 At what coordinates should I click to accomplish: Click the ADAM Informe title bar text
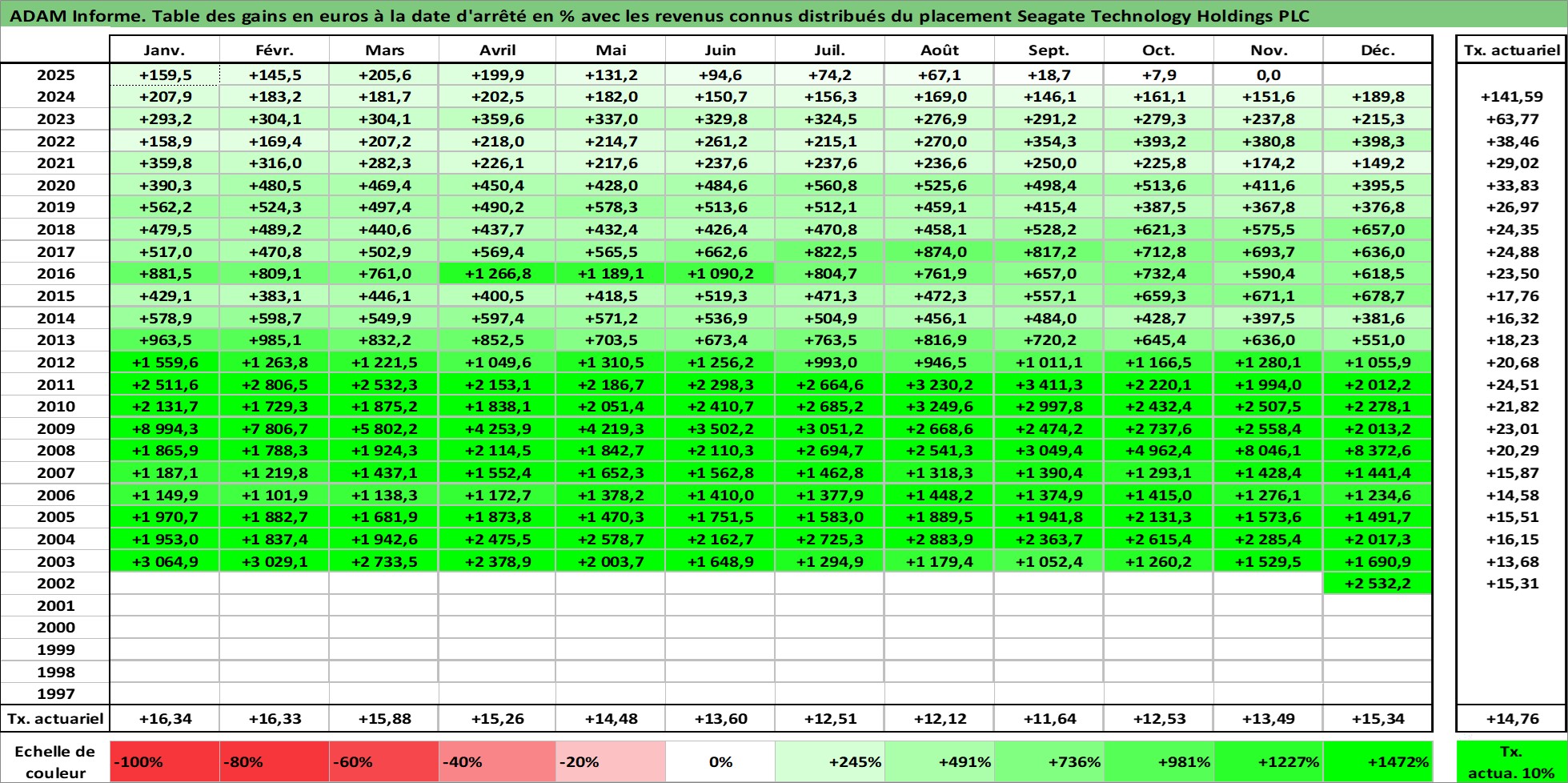[660, 15]
